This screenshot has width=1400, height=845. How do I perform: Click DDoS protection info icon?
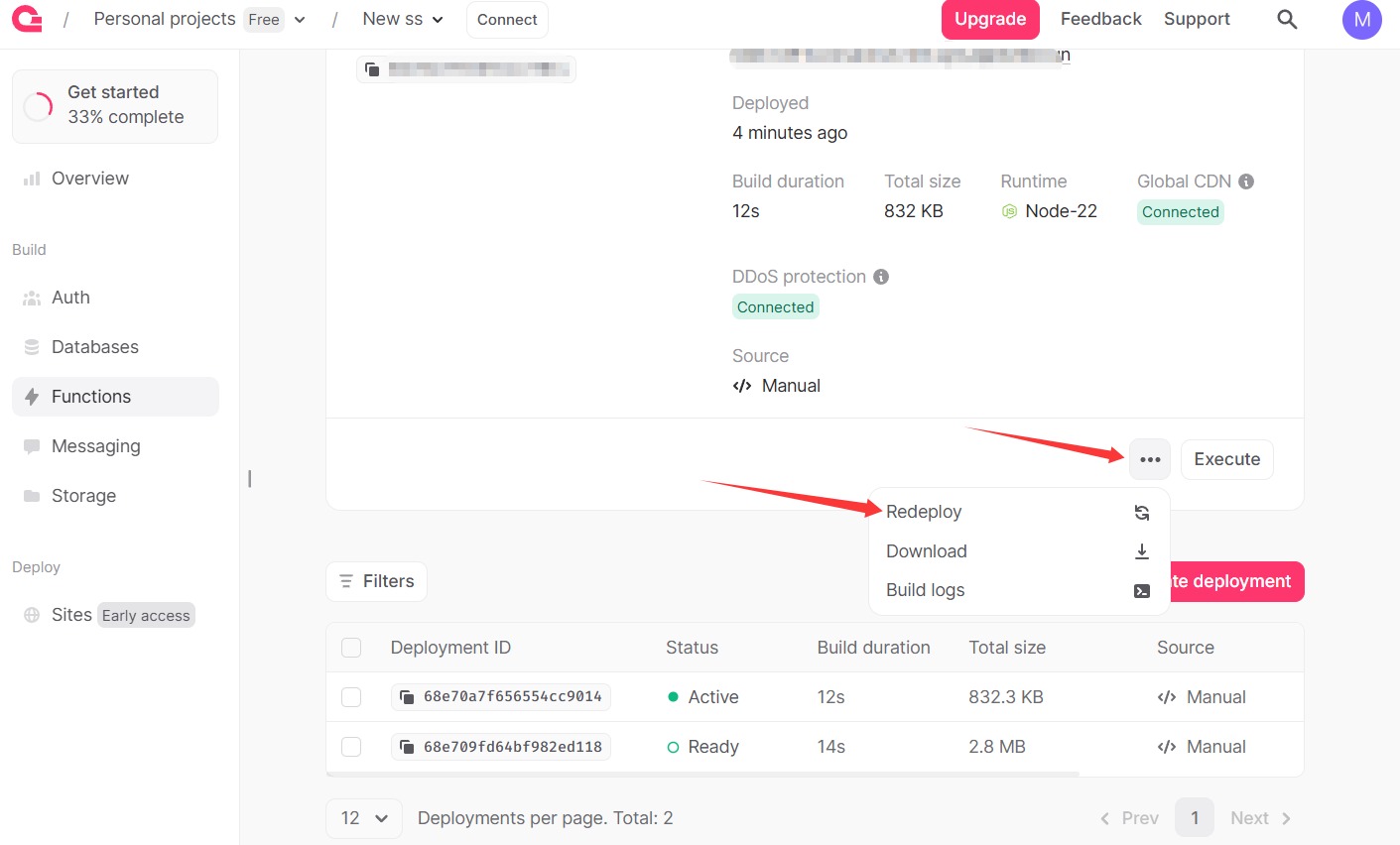pos(881,277)
